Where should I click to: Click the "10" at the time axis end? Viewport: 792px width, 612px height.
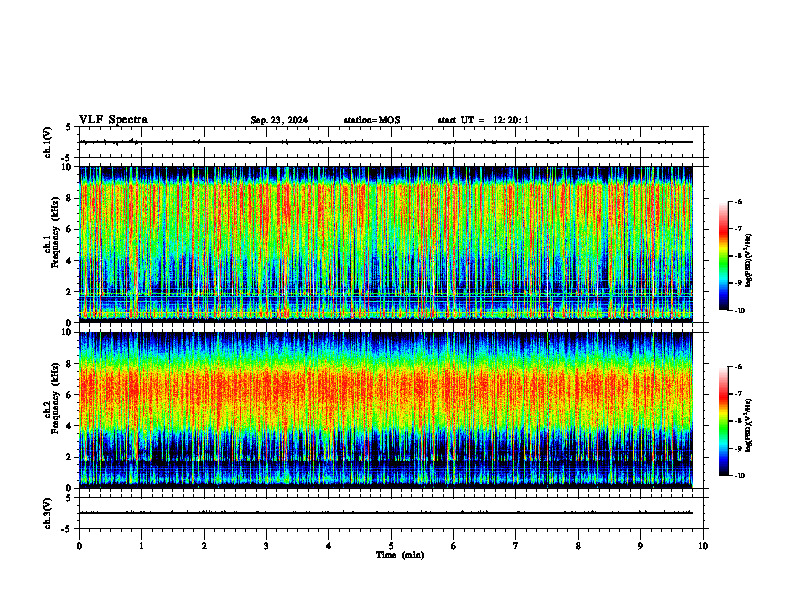pyautogui.click(x=703, y=546)
